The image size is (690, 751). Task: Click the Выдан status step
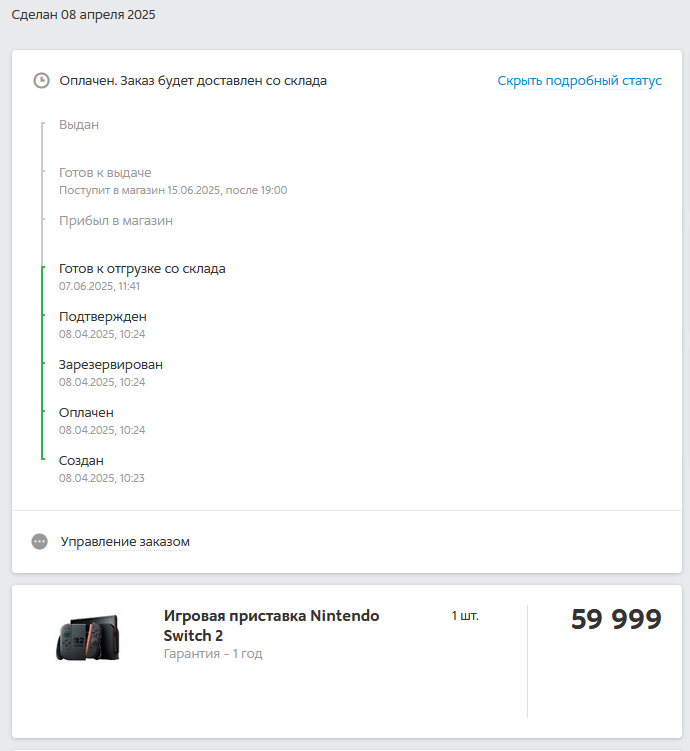pyautogui.click(x=79, y=125)
